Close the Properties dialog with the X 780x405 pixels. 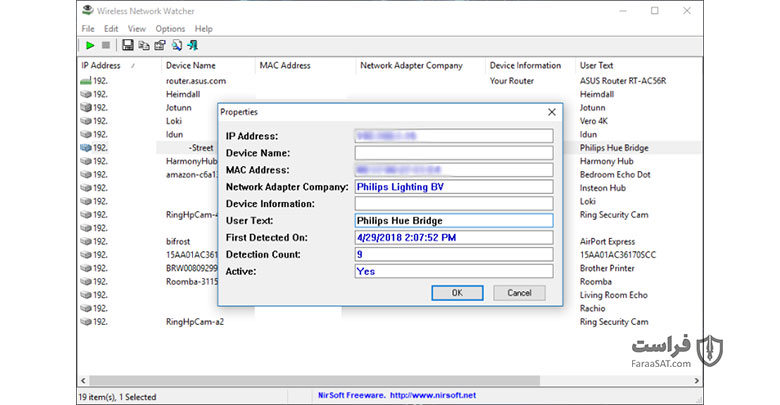click(552, 112)
